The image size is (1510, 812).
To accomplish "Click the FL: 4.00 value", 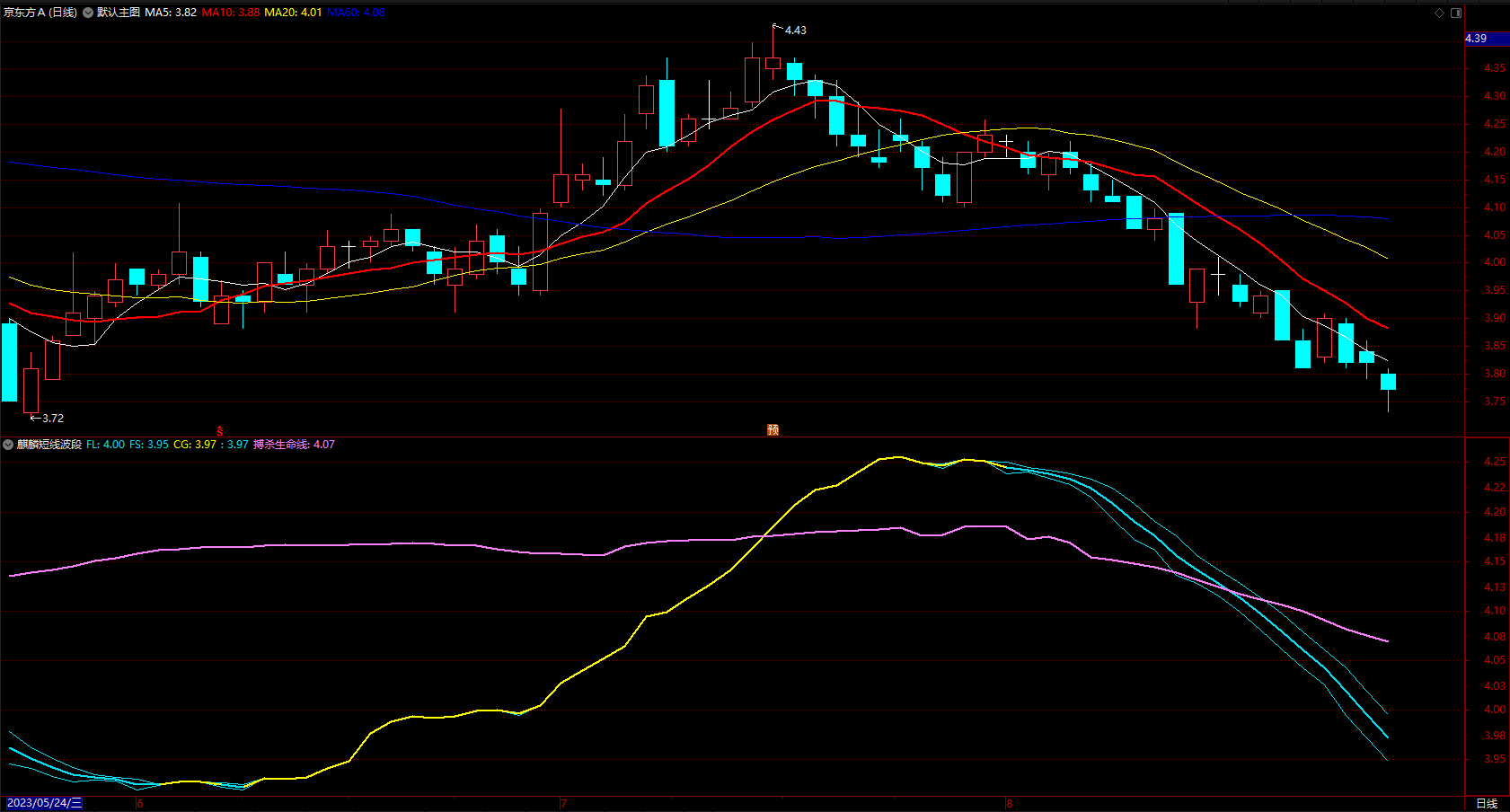I will pos(106,445).
